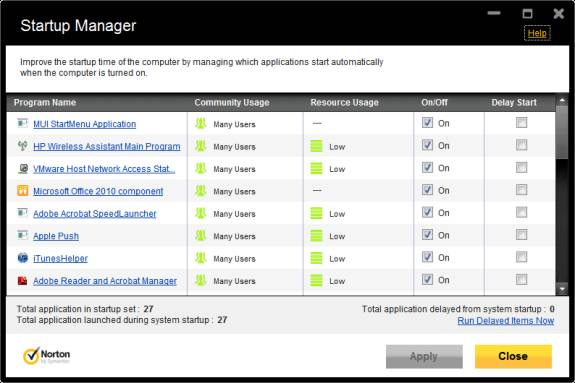Check Delay Start for Apple Push
This screenshot has width=575, height=383.
(521, 234)
